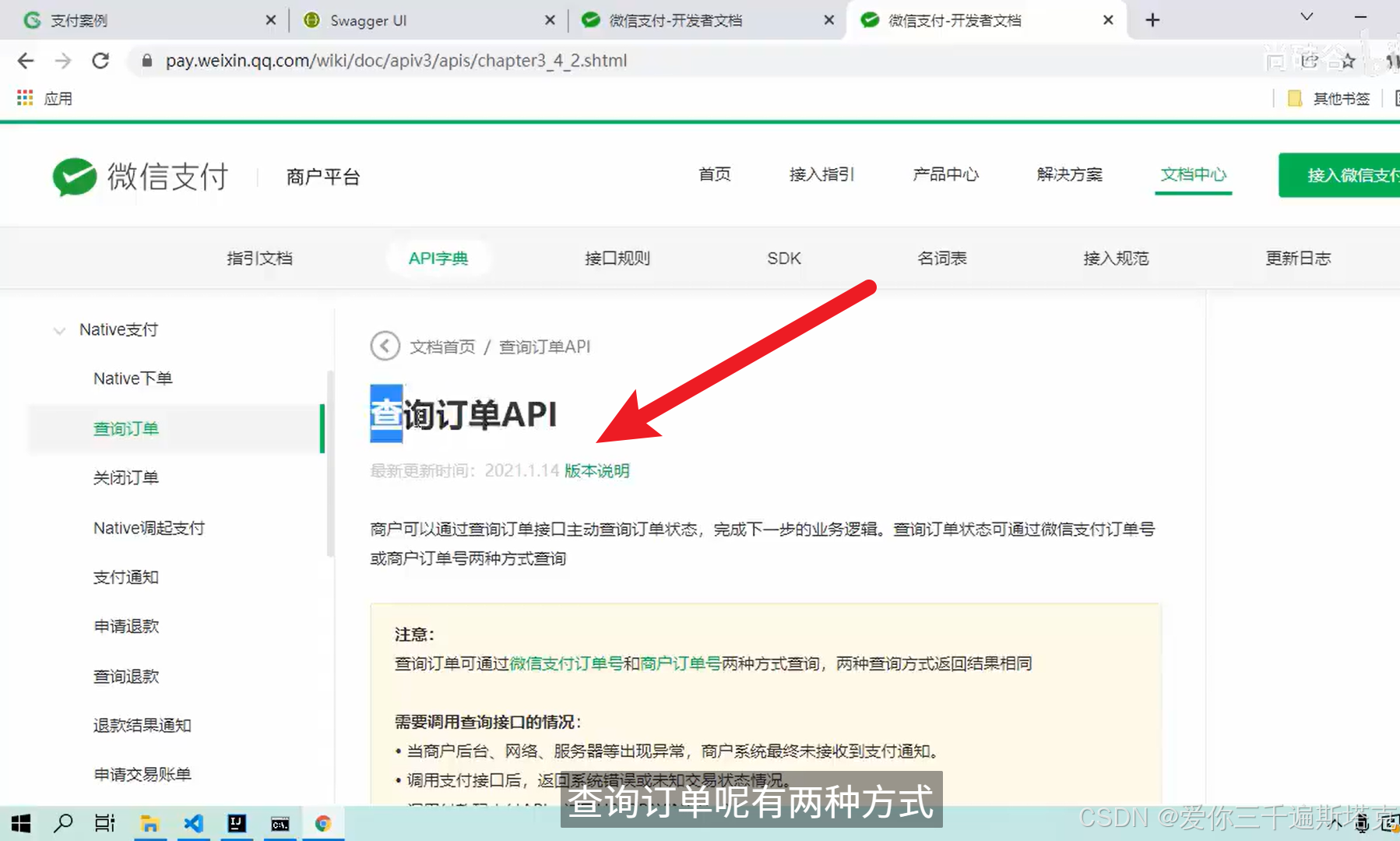The width and height of the screenshot is (1400, 841).
Task: Go to 文档首页 breadcrumb link
Action: [442, 347]
